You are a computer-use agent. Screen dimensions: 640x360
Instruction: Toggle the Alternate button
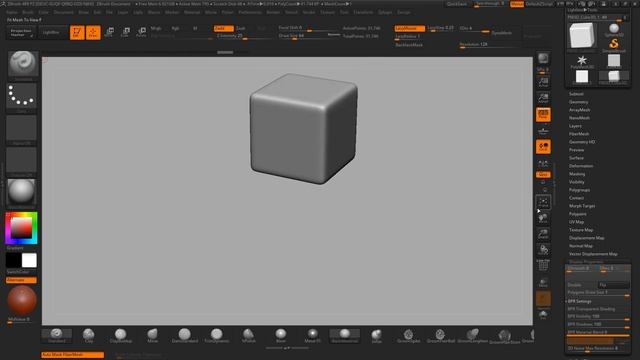pyautogui.click(x=21, y=280)
